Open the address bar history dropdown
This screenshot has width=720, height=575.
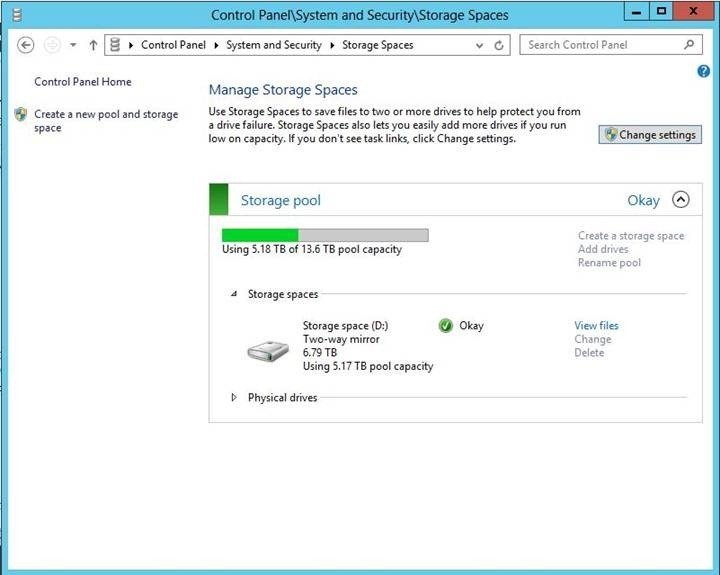point(479,45)
